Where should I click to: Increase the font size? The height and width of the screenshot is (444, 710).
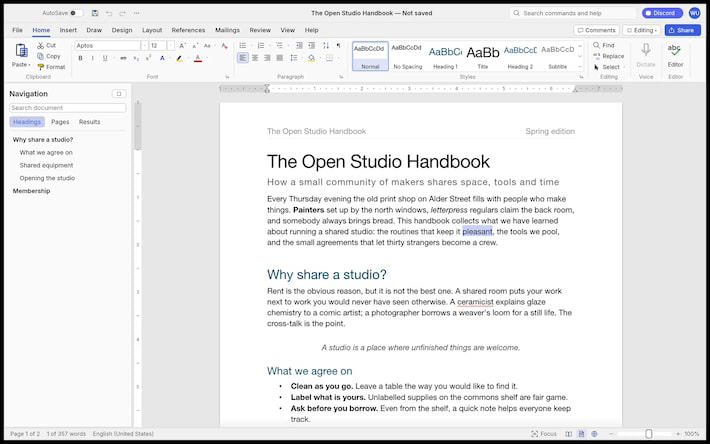click(182, 46)
